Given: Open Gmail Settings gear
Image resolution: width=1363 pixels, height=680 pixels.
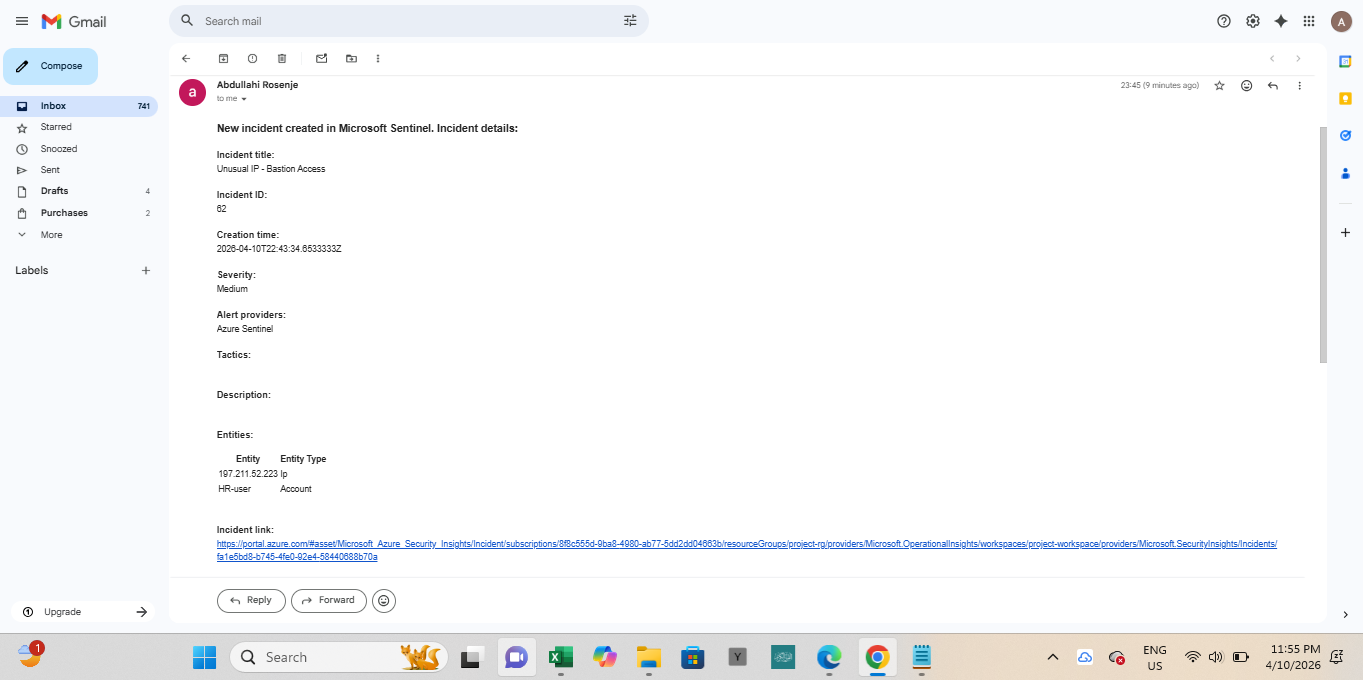Looking at the screenshot, I should tap(1253, 21).
